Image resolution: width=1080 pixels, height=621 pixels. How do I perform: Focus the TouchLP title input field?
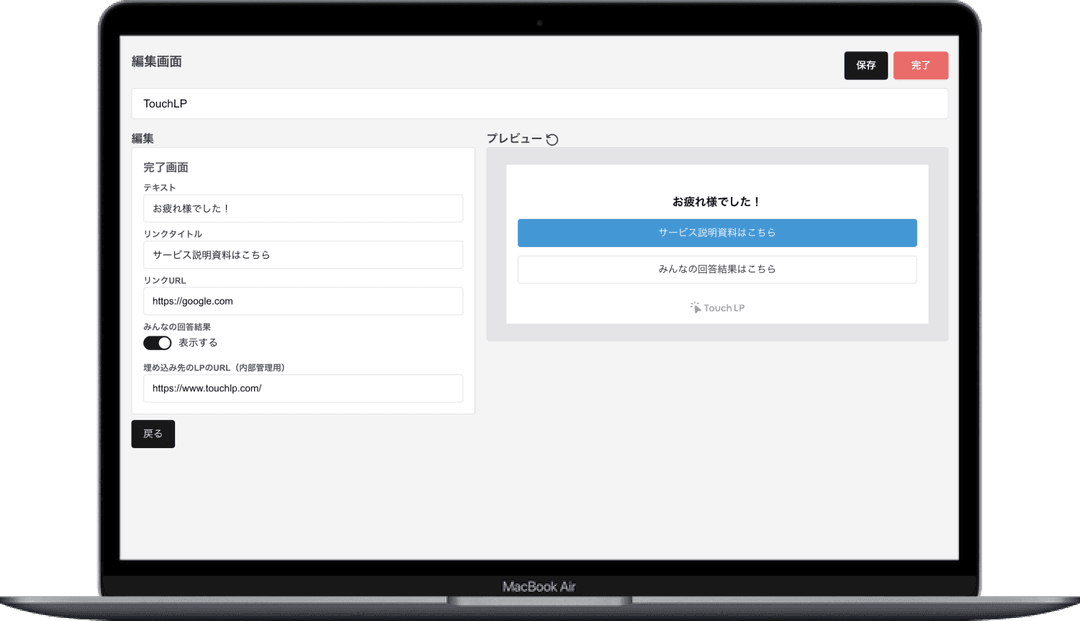tap(539, 104)
